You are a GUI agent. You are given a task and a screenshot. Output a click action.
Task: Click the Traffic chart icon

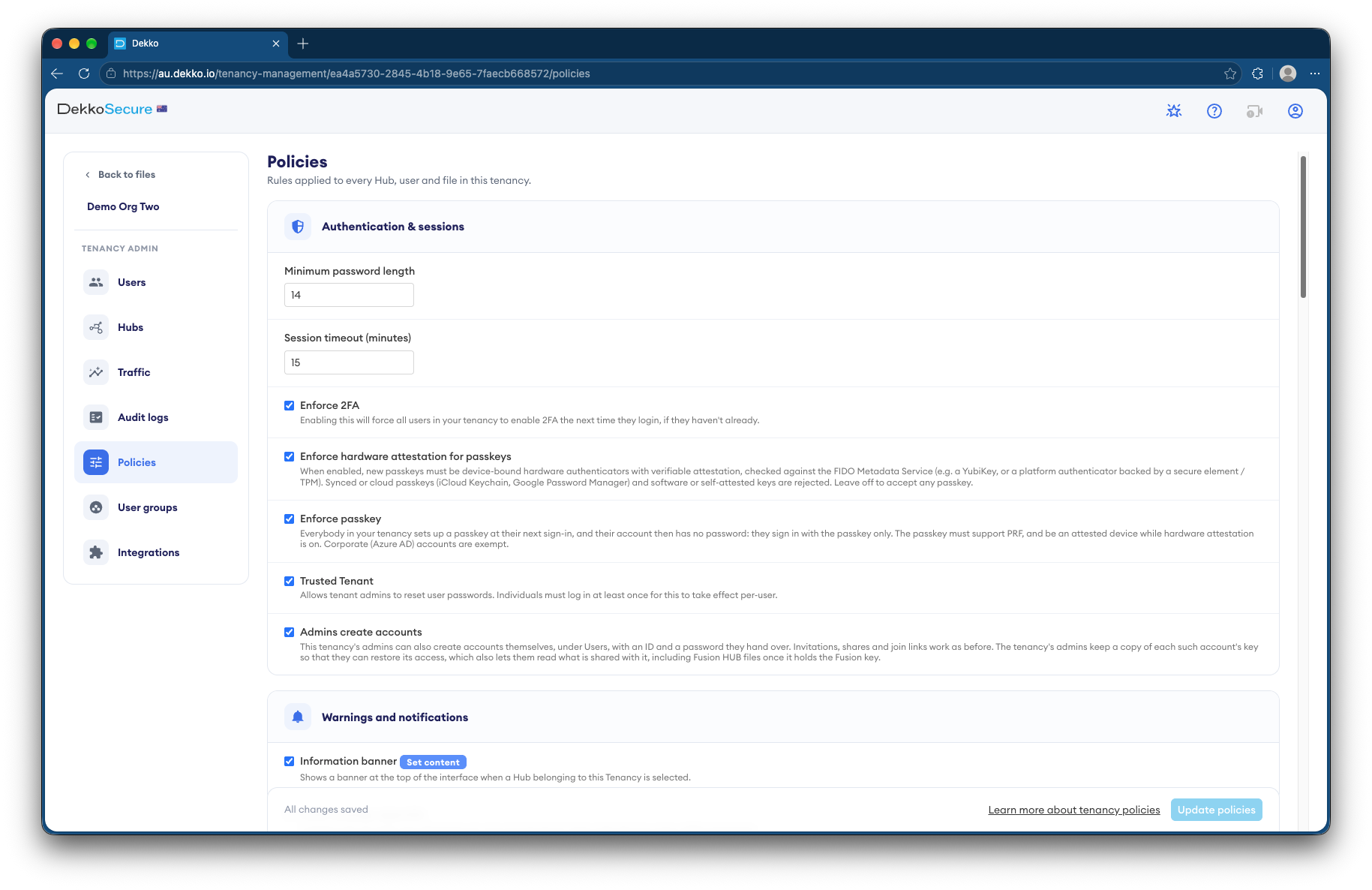click(96, 372)
